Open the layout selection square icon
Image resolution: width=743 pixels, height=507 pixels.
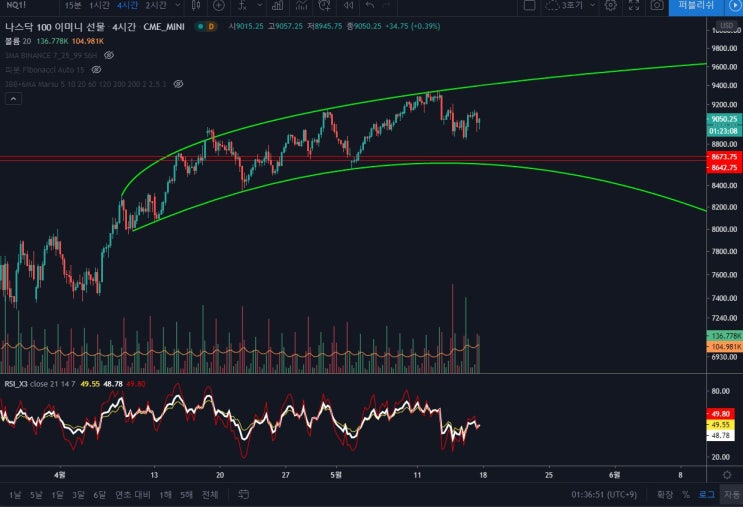click(529, 5)
